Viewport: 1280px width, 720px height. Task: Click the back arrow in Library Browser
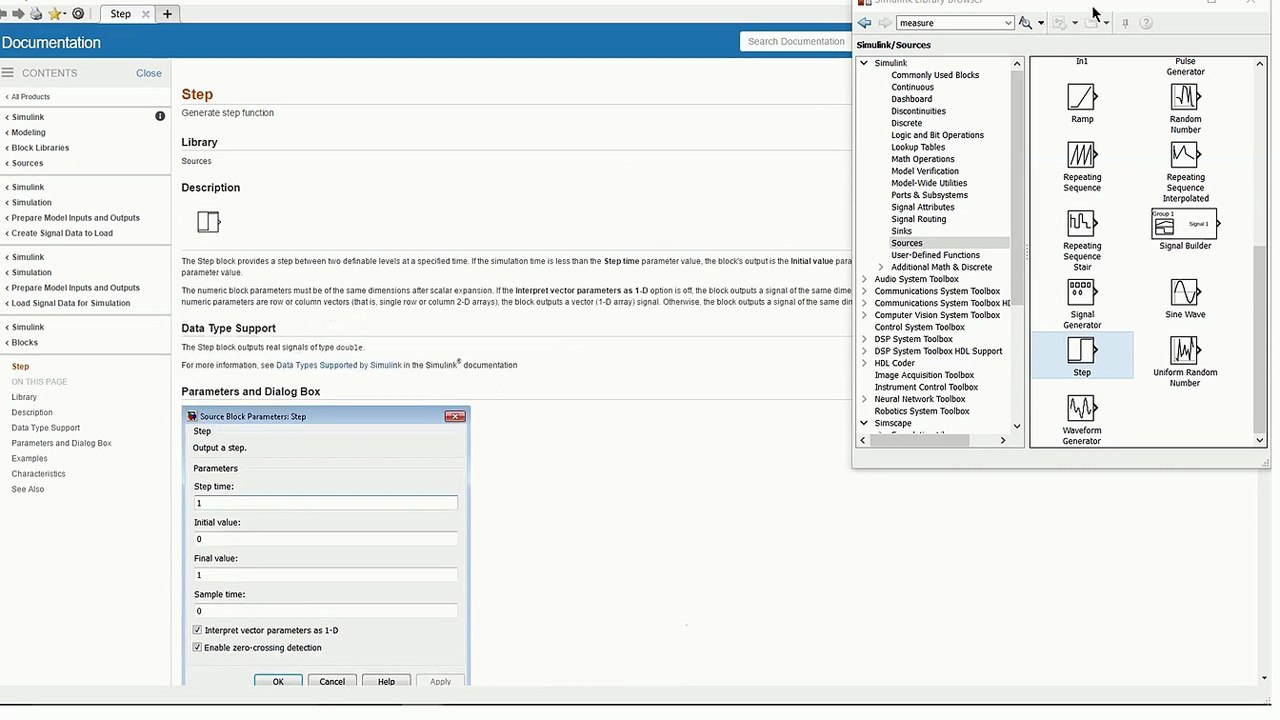click(x=865, y=23)
